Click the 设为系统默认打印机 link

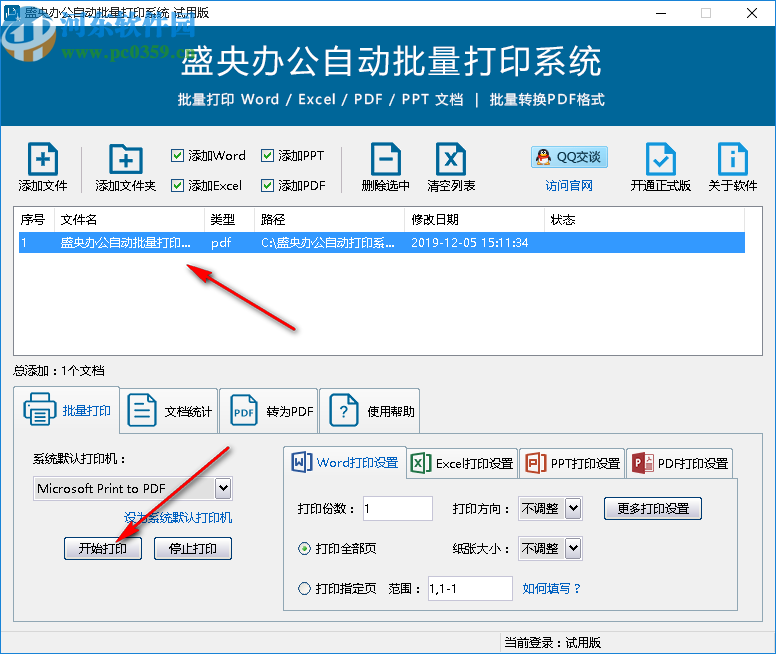tap(178, 518)
